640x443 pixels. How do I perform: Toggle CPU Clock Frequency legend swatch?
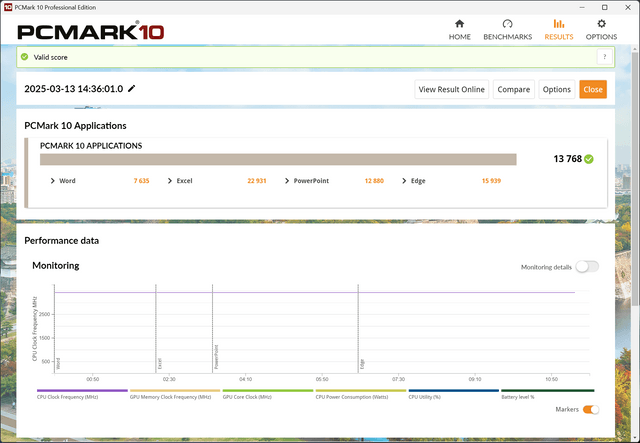82,391
